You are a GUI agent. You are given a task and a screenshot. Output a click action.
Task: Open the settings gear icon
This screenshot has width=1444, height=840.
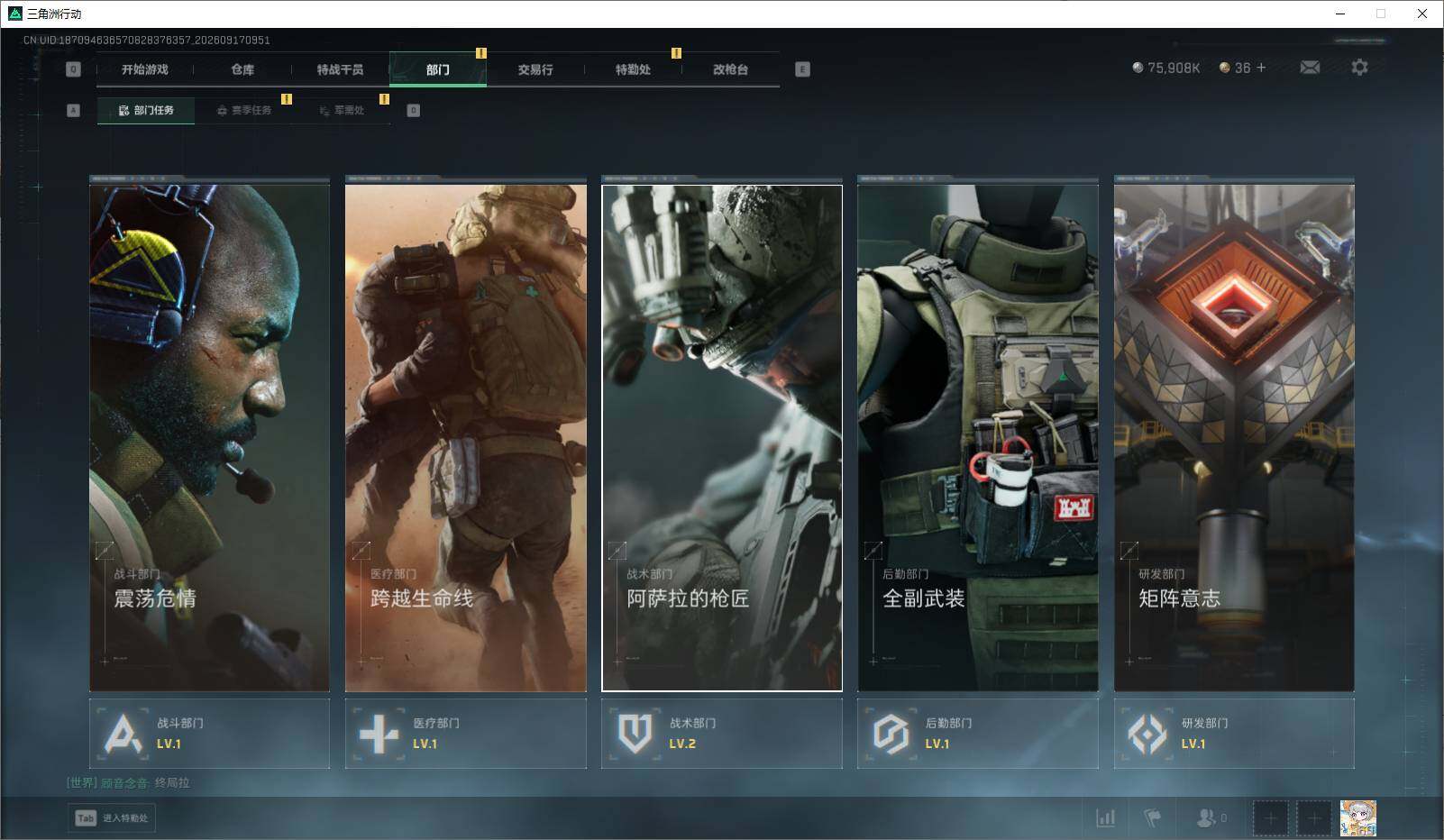pyautogui.click(x=1359, y=68)
